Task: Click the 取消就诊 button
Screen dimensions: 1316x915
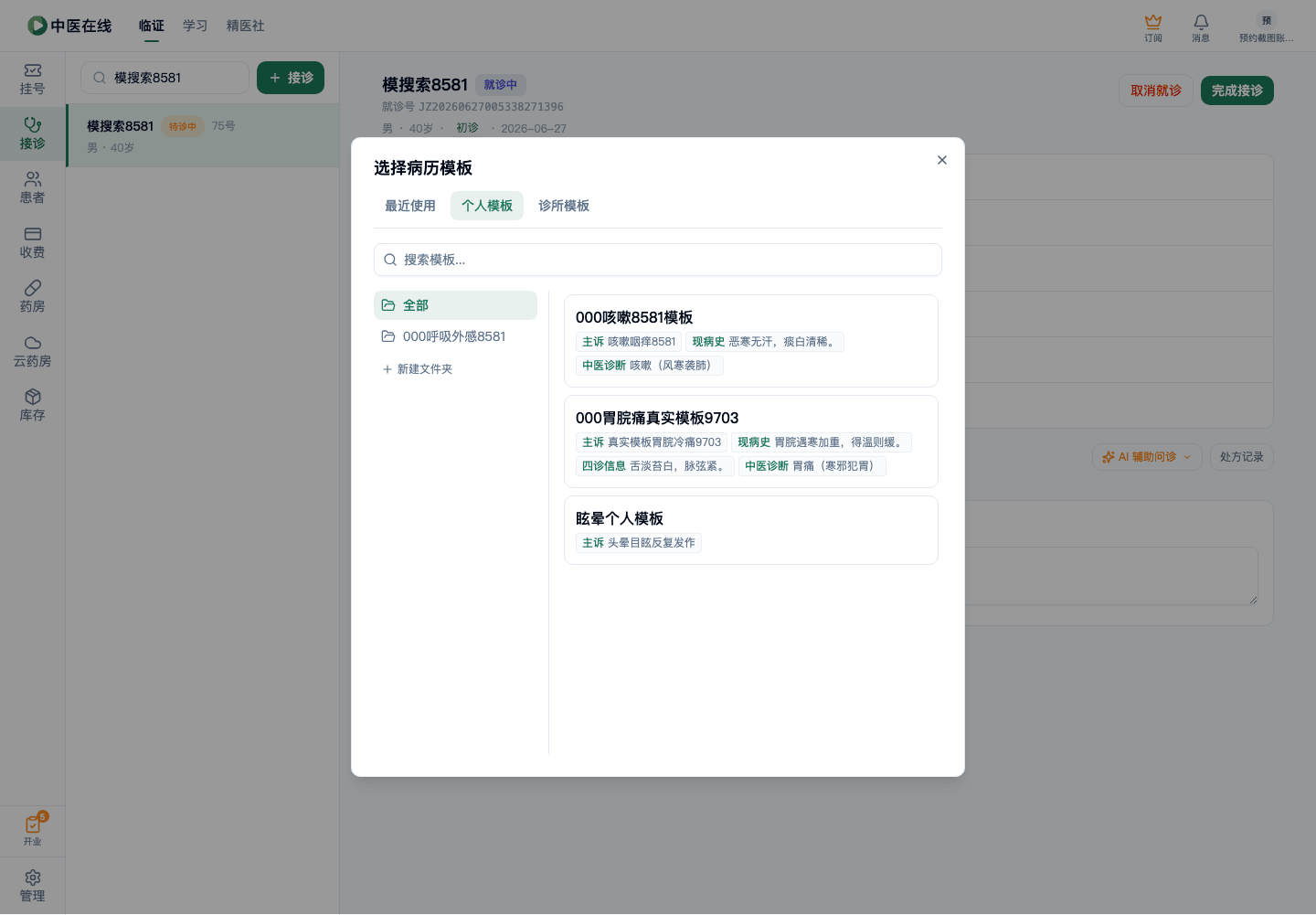Action: click(x=1156, y=90)
